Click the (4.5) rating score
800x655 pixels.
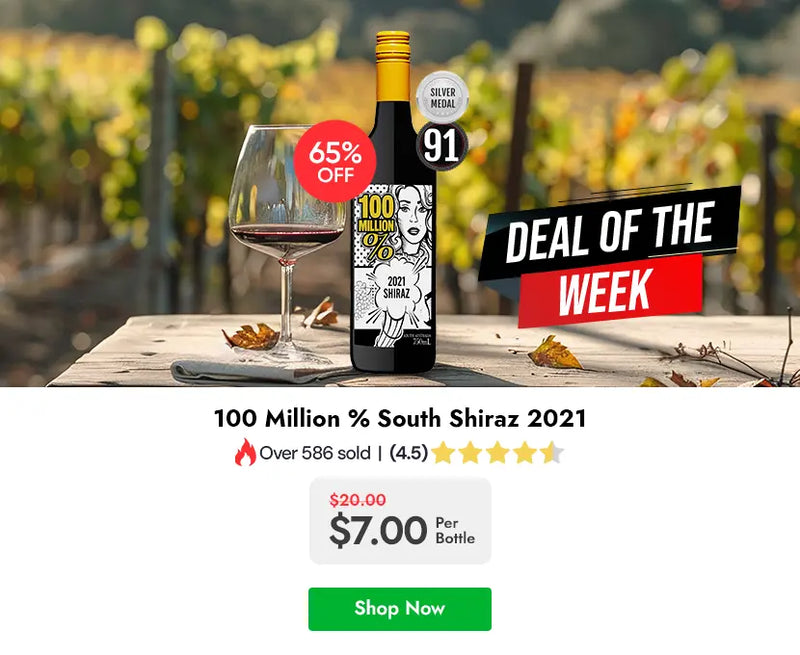(x=408, y=453)
